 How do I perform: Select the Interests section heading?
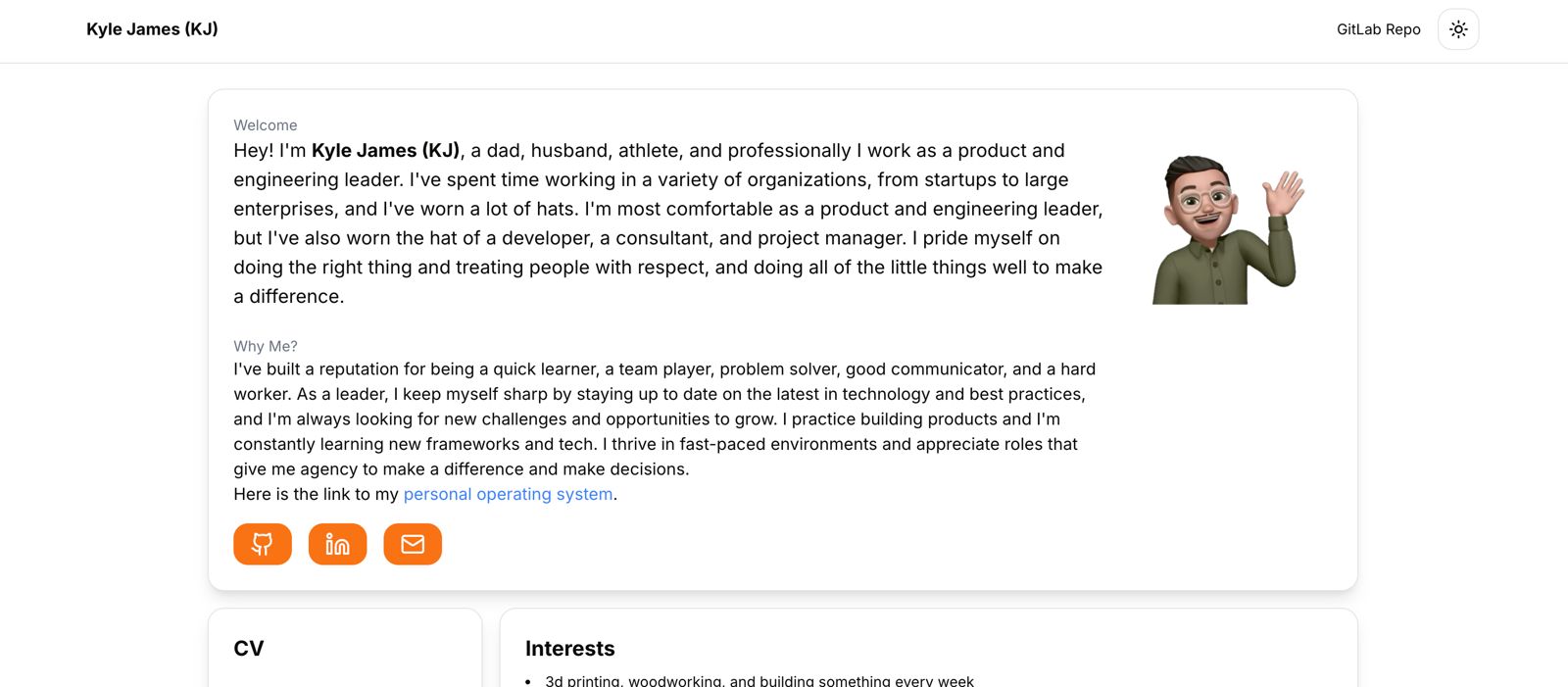point(569,648)
